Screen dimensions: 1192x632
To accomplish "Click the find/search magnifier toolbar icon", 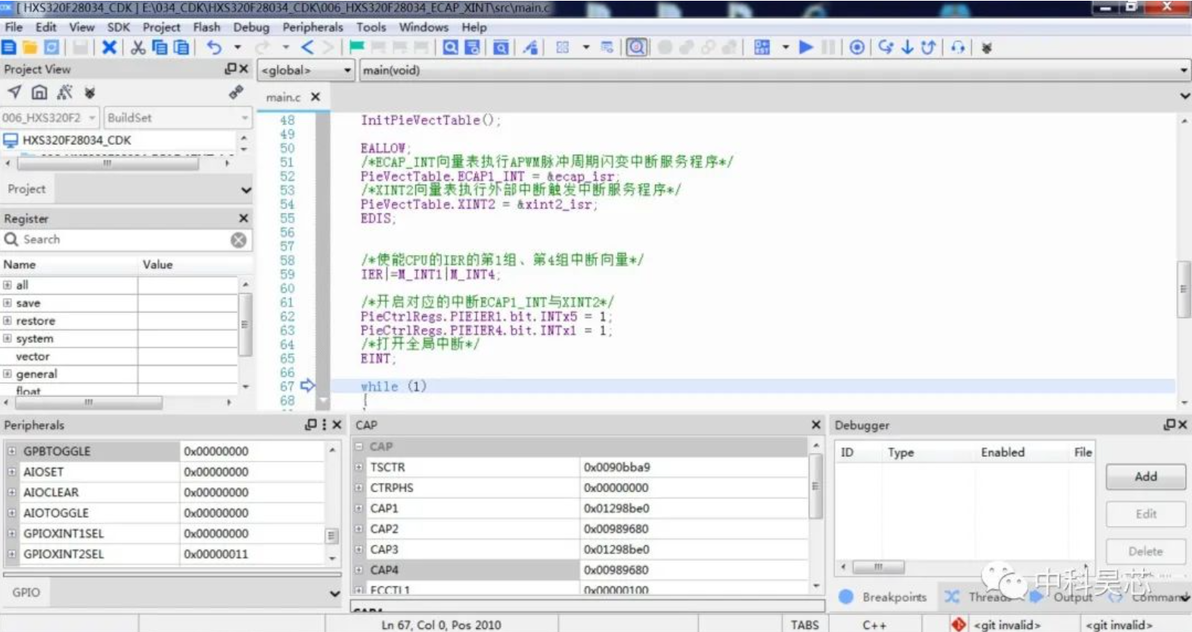I will coord(451,47).
